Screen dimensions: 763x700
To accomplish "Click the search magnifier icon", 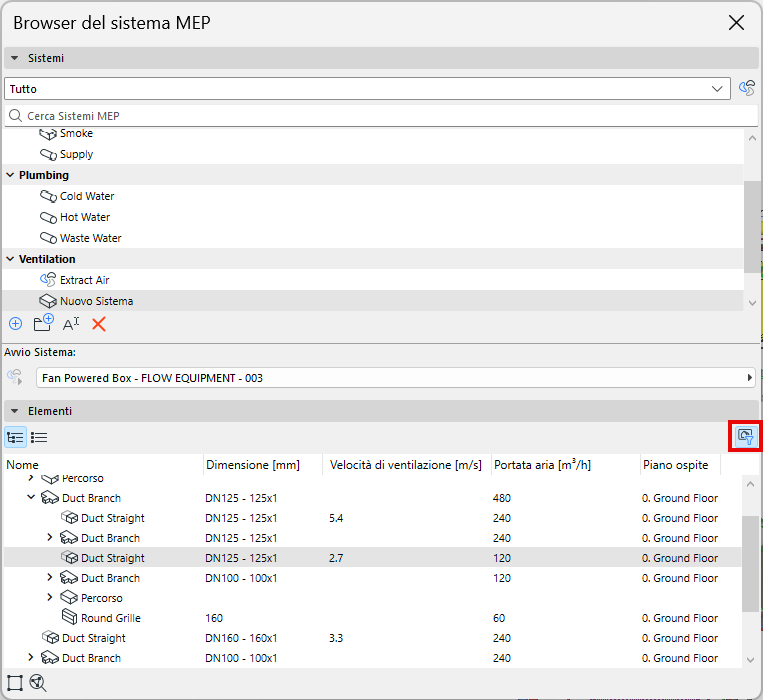I will point(16,116).
